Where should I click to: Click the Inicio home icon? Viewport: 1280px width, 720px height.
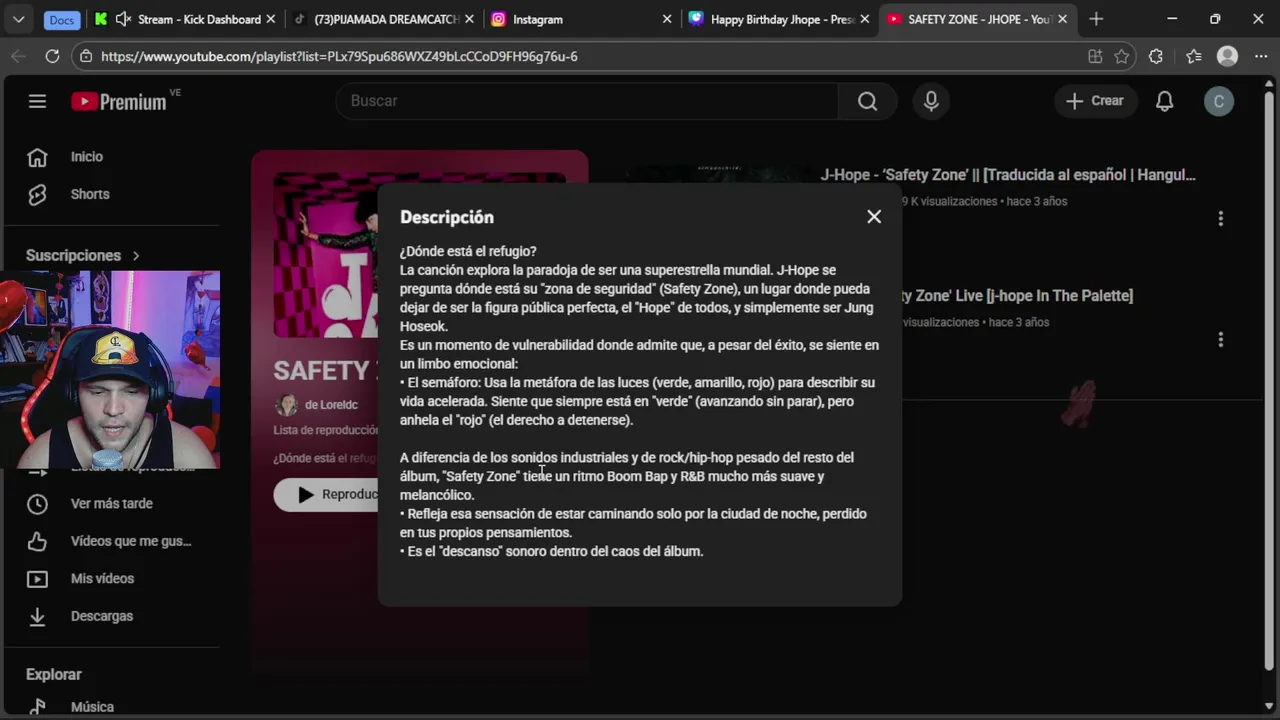click(37, 157)
